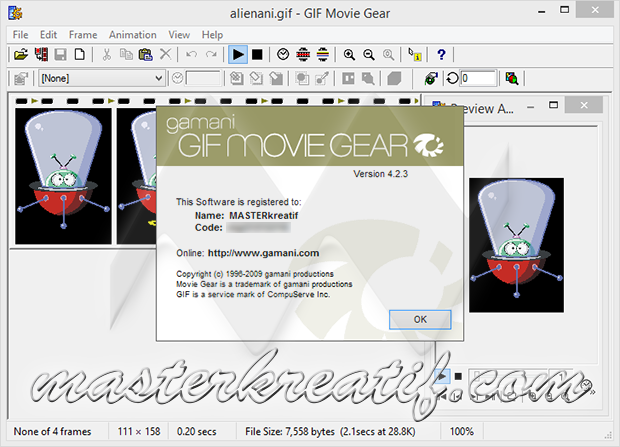Click the status bar '100%' zoom value
Screen dimensions: 620x447
point(461,432)
